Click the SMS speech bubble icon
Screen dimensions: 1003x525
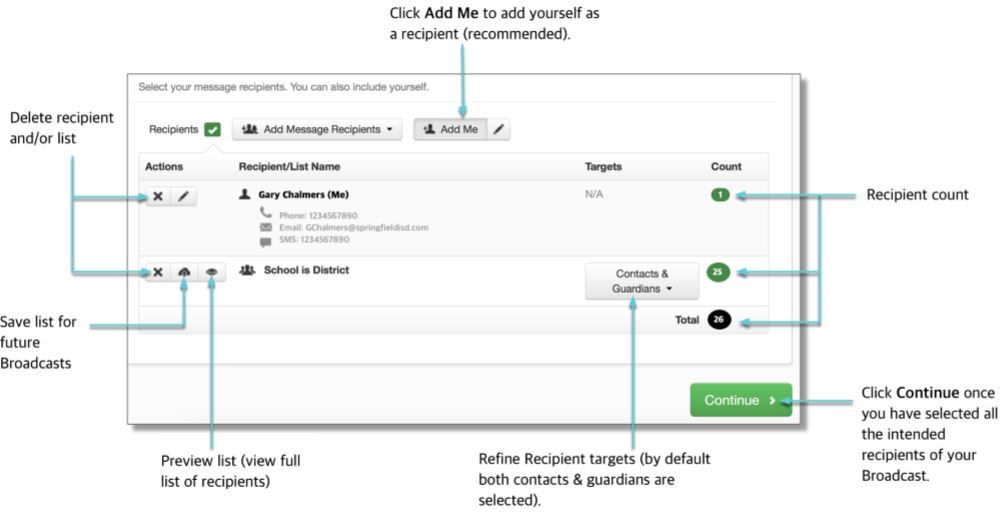coord(266,240)
